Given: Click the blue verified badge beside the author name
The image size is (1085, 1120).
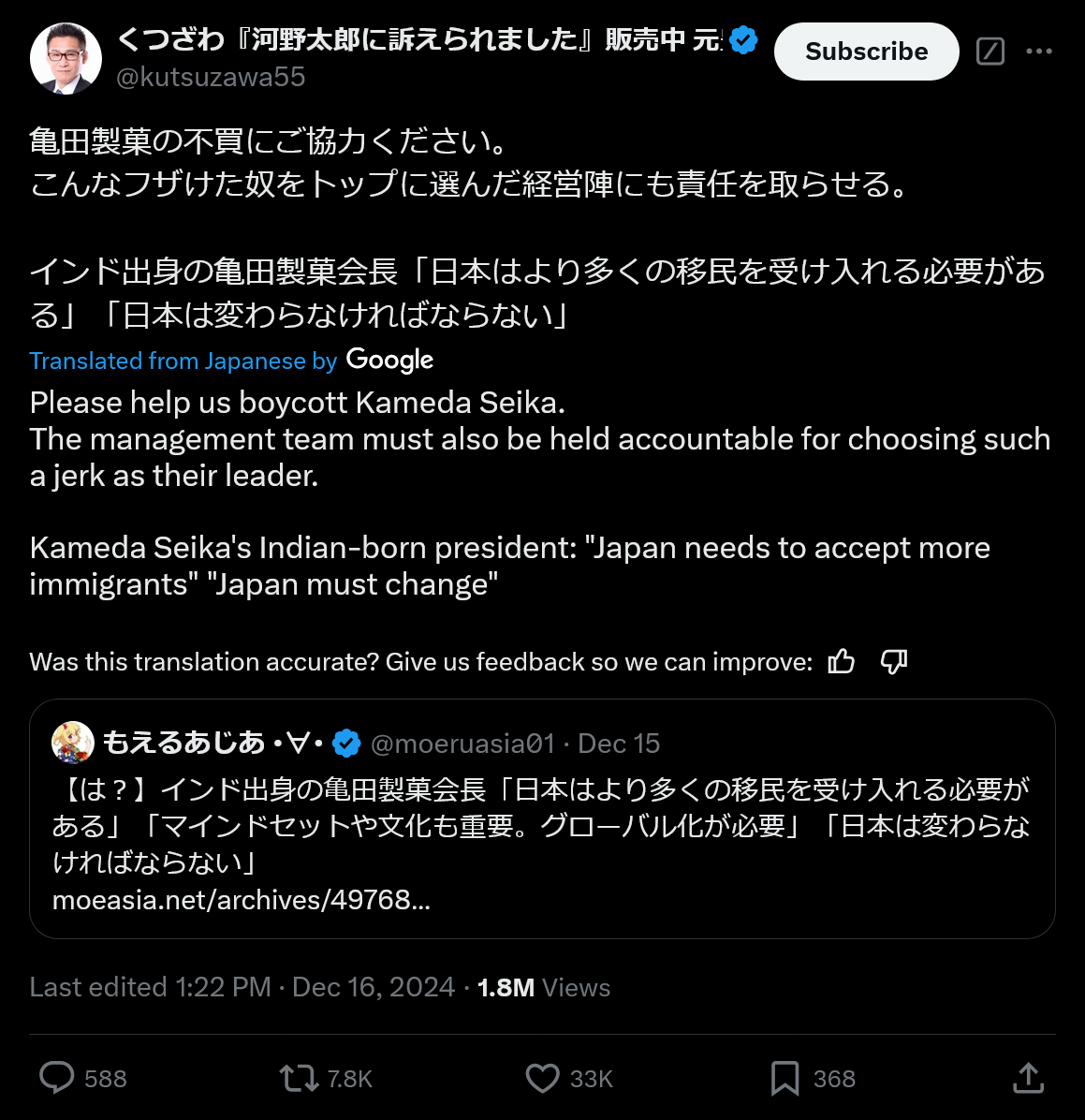Looking at the screenshot, I should (743, 39).
